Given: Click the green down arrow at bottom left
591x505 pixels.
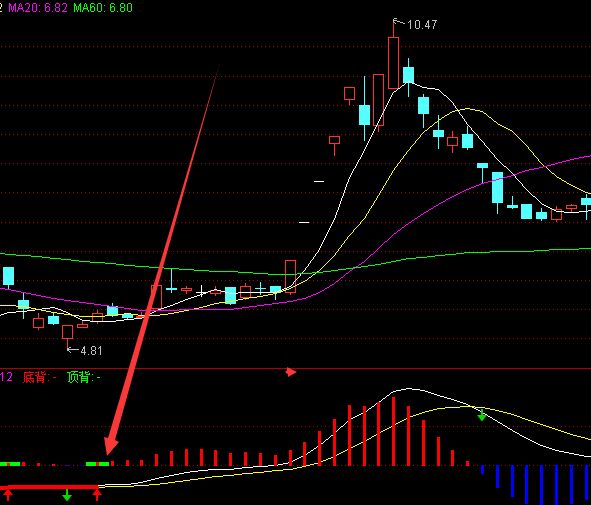Looking at the screenshot, I should 67,494.
